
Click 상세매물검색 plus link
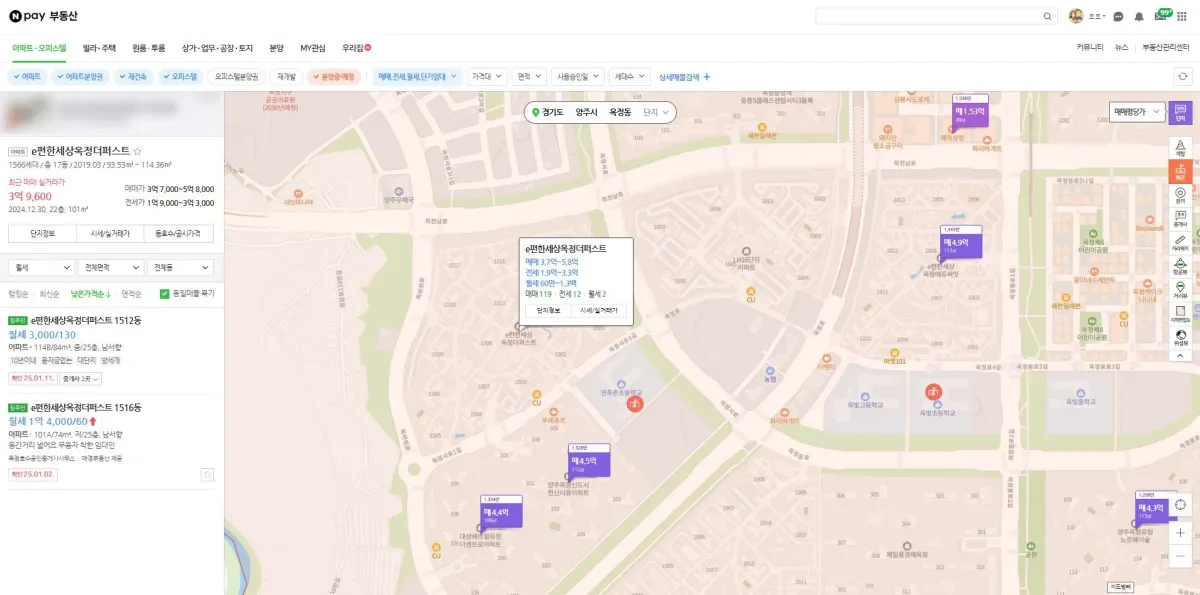pos(685,76)
